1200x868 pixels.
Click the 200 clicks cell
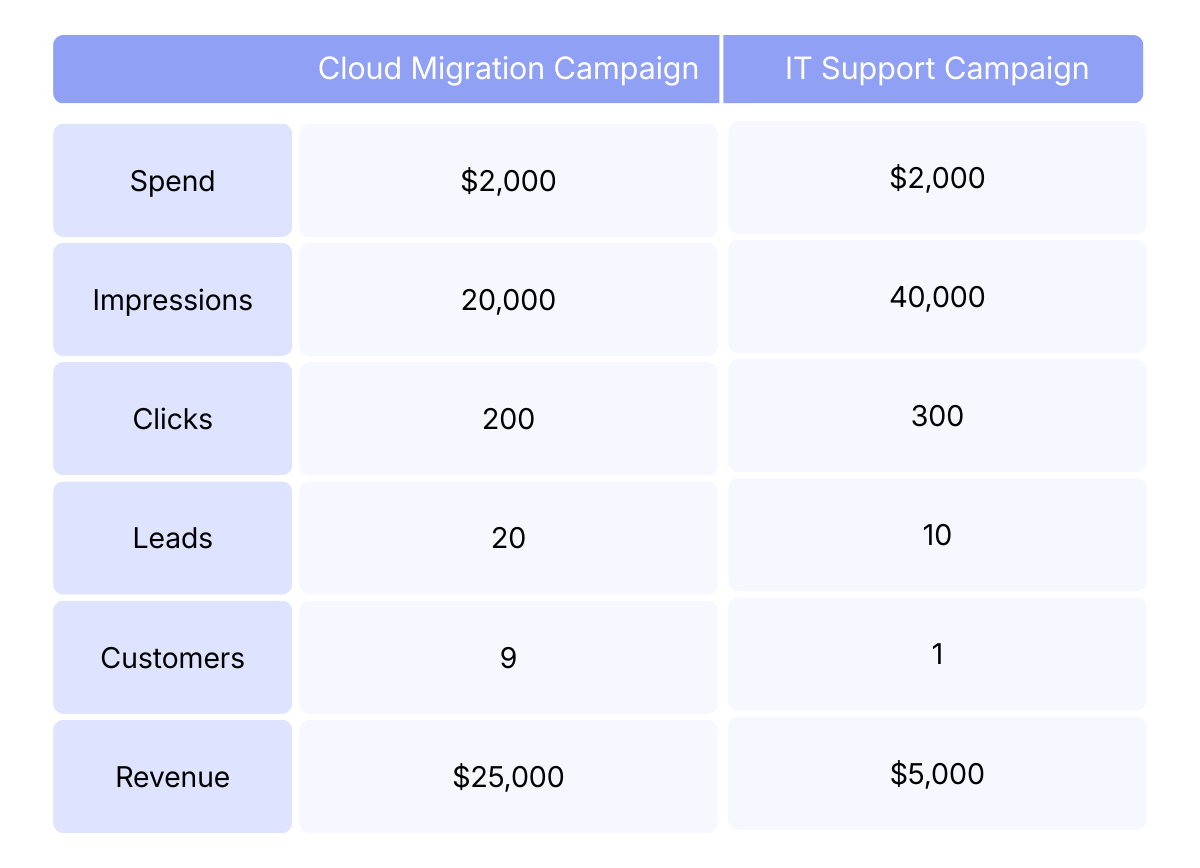point(508,419)
